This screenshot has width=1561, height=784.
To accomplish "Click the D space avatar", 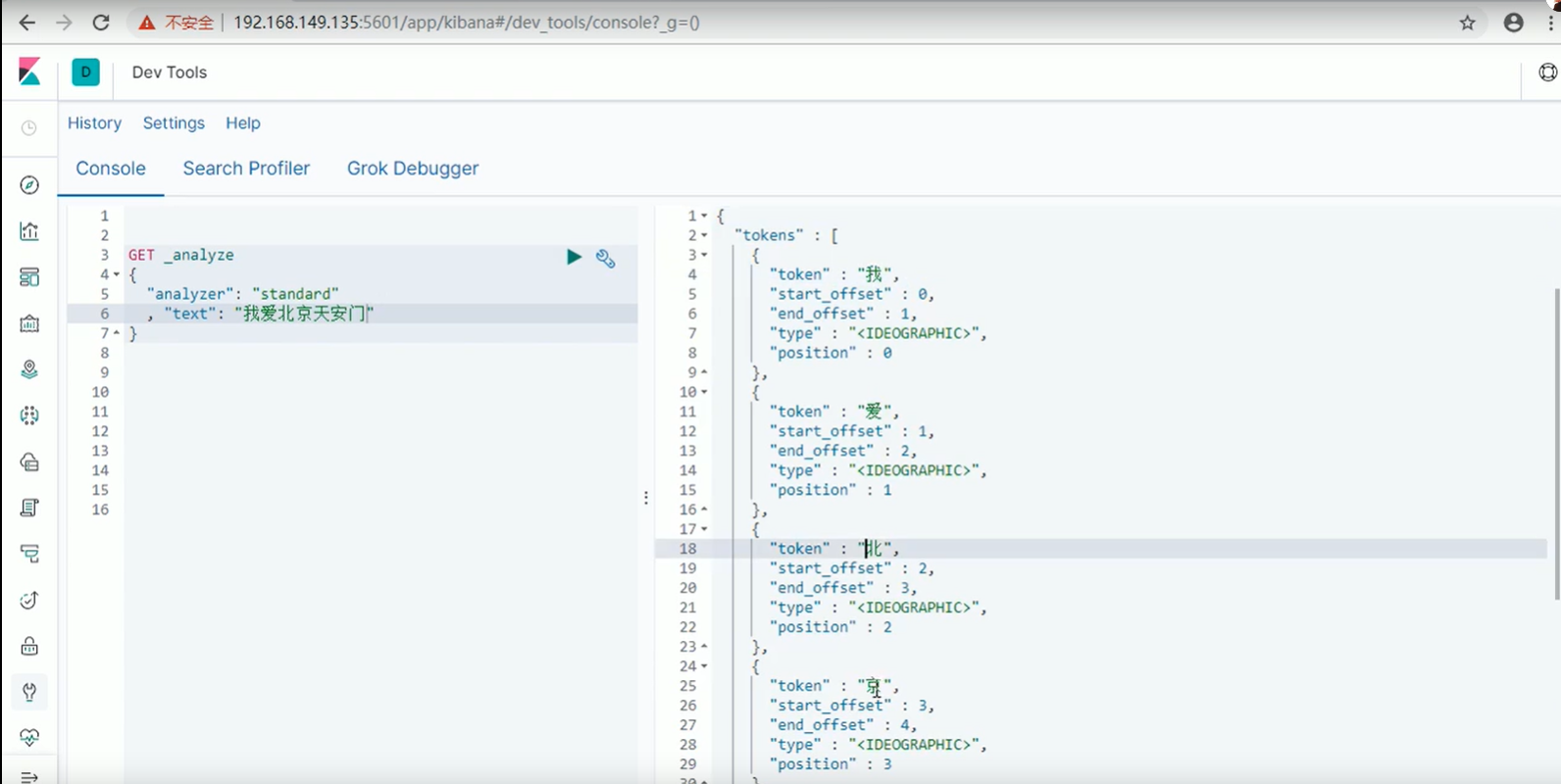I will tap(85, 72).
